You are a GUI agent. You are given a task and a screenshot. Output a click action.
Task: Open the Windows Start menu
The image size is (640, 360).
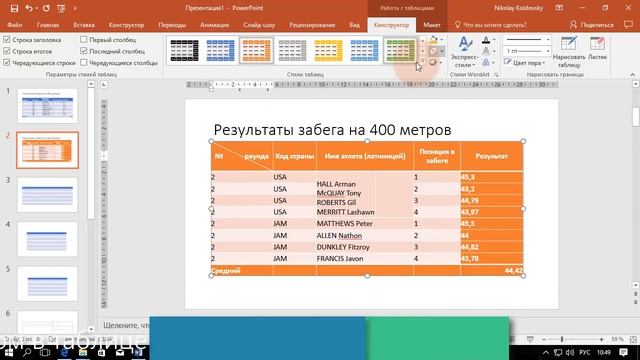pos(9,352)
